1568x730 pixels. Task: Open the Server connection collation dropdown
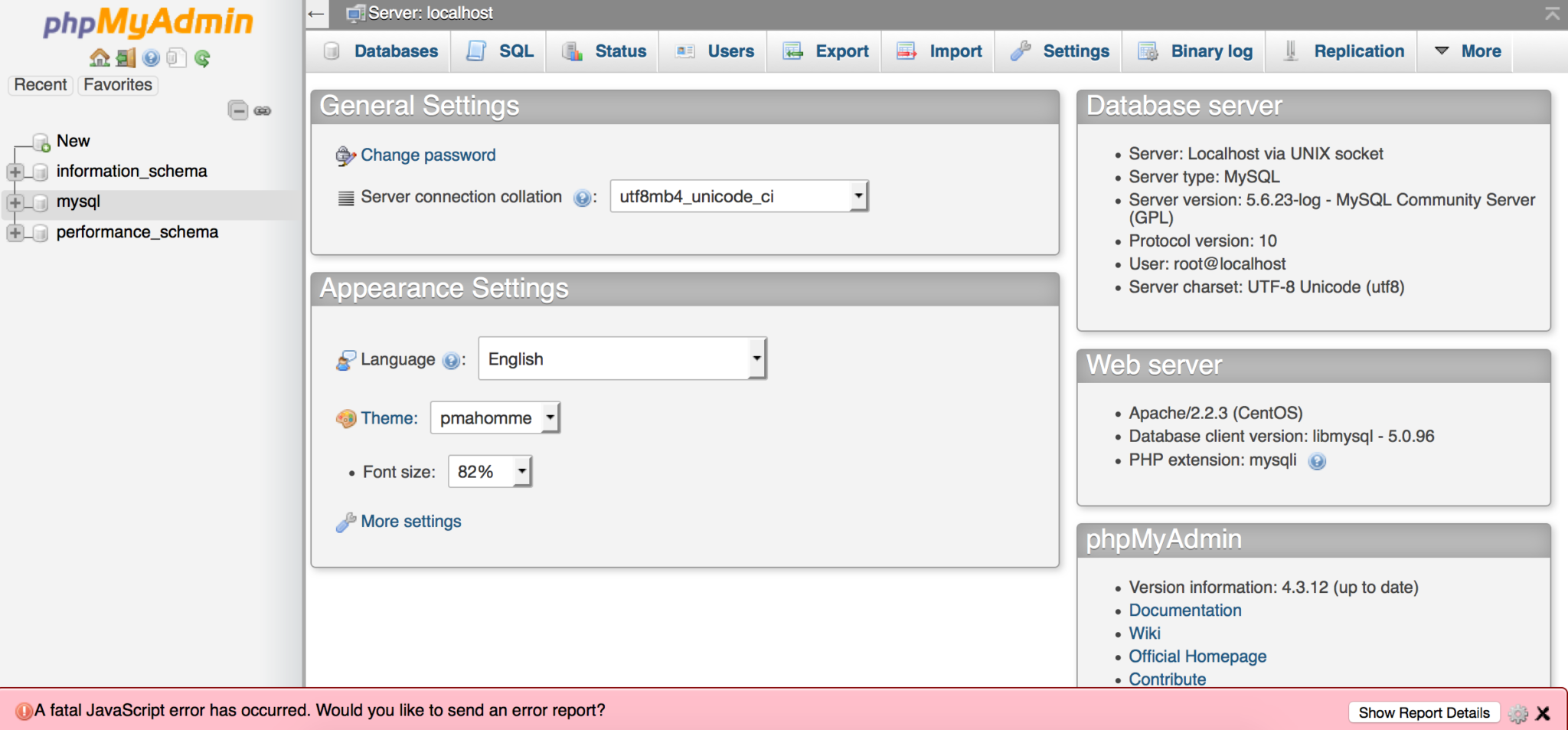739,196
